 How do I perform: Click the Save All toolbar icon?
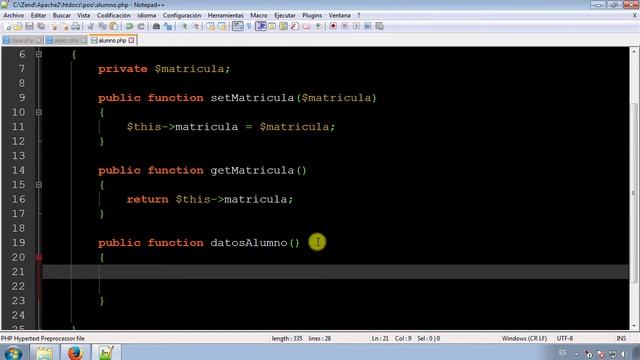(x=41, y=27)
